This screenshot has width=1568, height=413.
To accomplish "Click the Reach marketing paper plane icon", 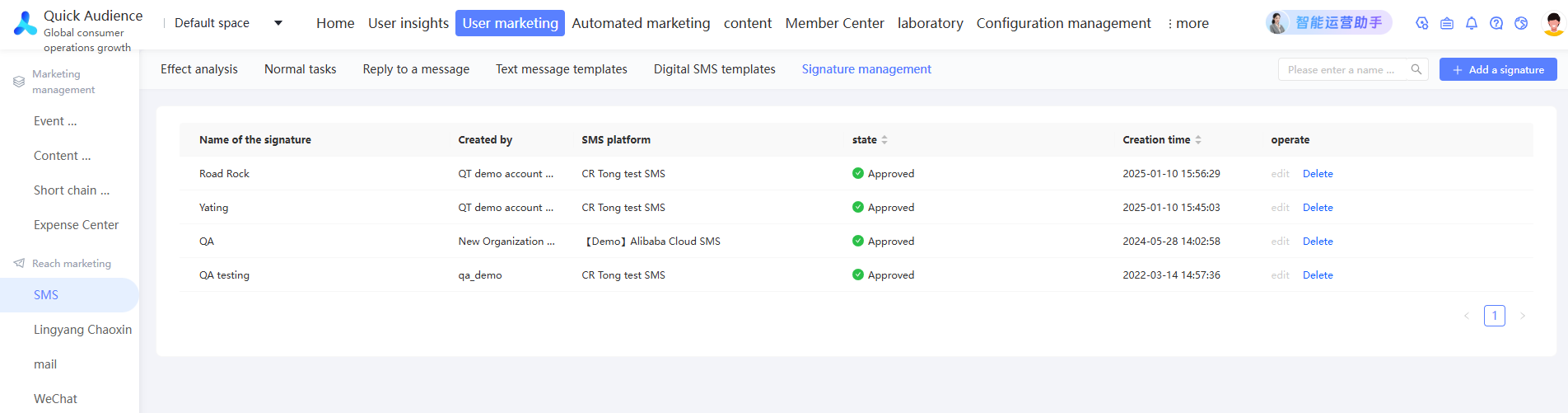I will (x=19, y=263).
